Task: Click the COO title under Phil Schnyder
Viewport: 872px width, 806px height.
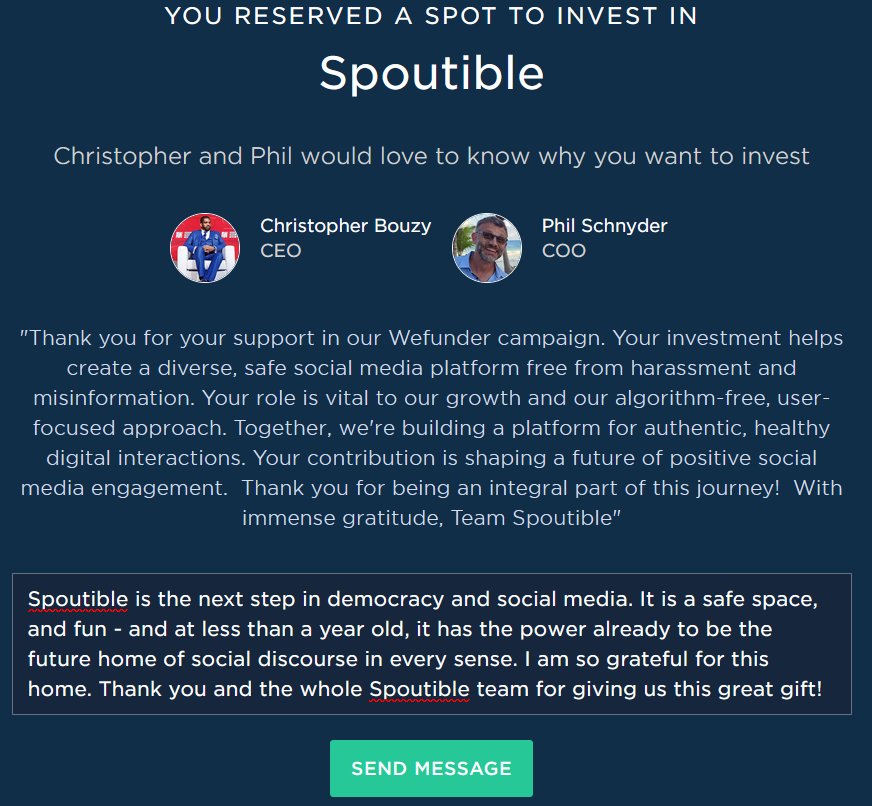Action: [564, 251]
